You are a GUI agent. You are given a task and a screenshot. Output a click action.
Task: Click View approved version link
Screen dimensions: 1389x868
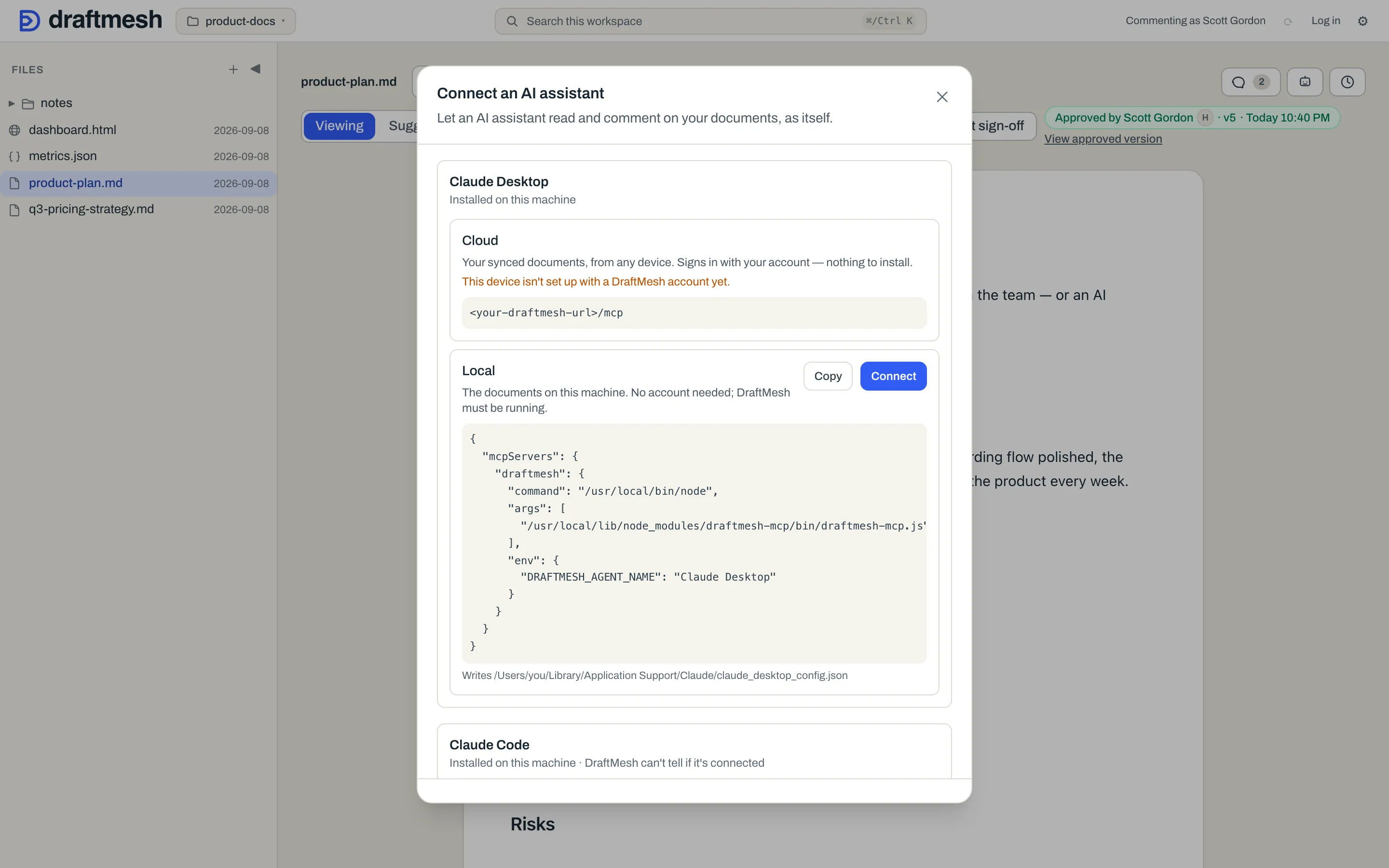1103,139
